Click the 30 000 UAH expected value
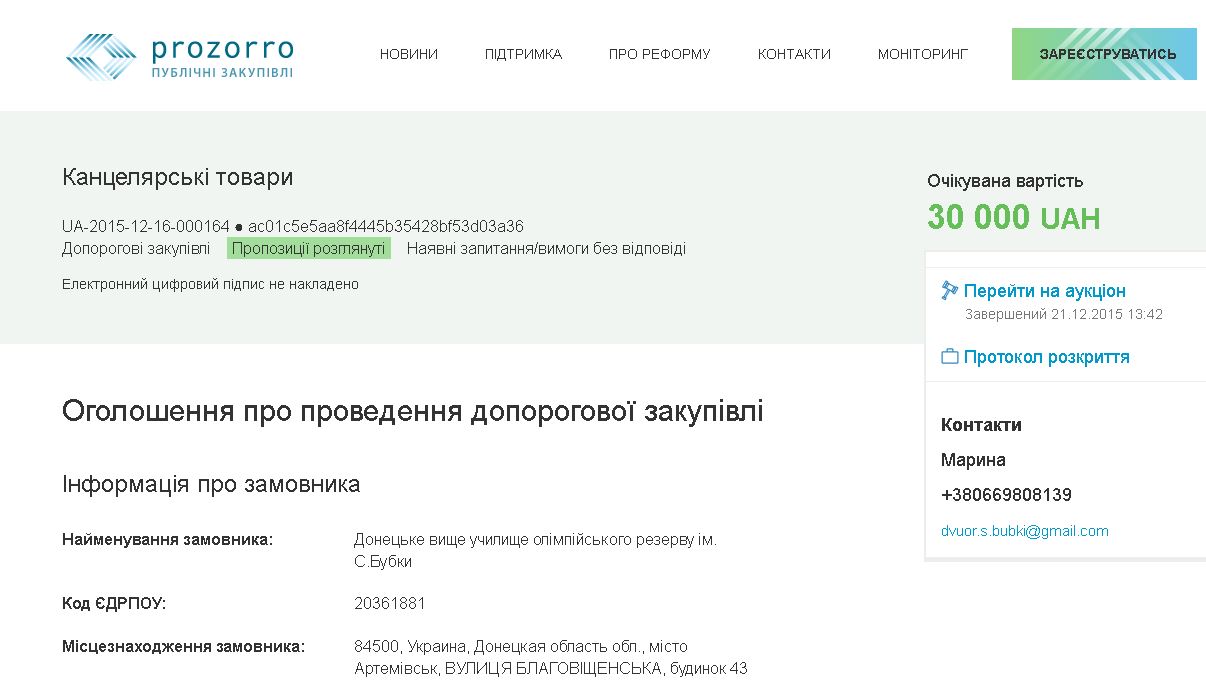The width and height of the screenshot is (1206, 699). [1013, 217]
